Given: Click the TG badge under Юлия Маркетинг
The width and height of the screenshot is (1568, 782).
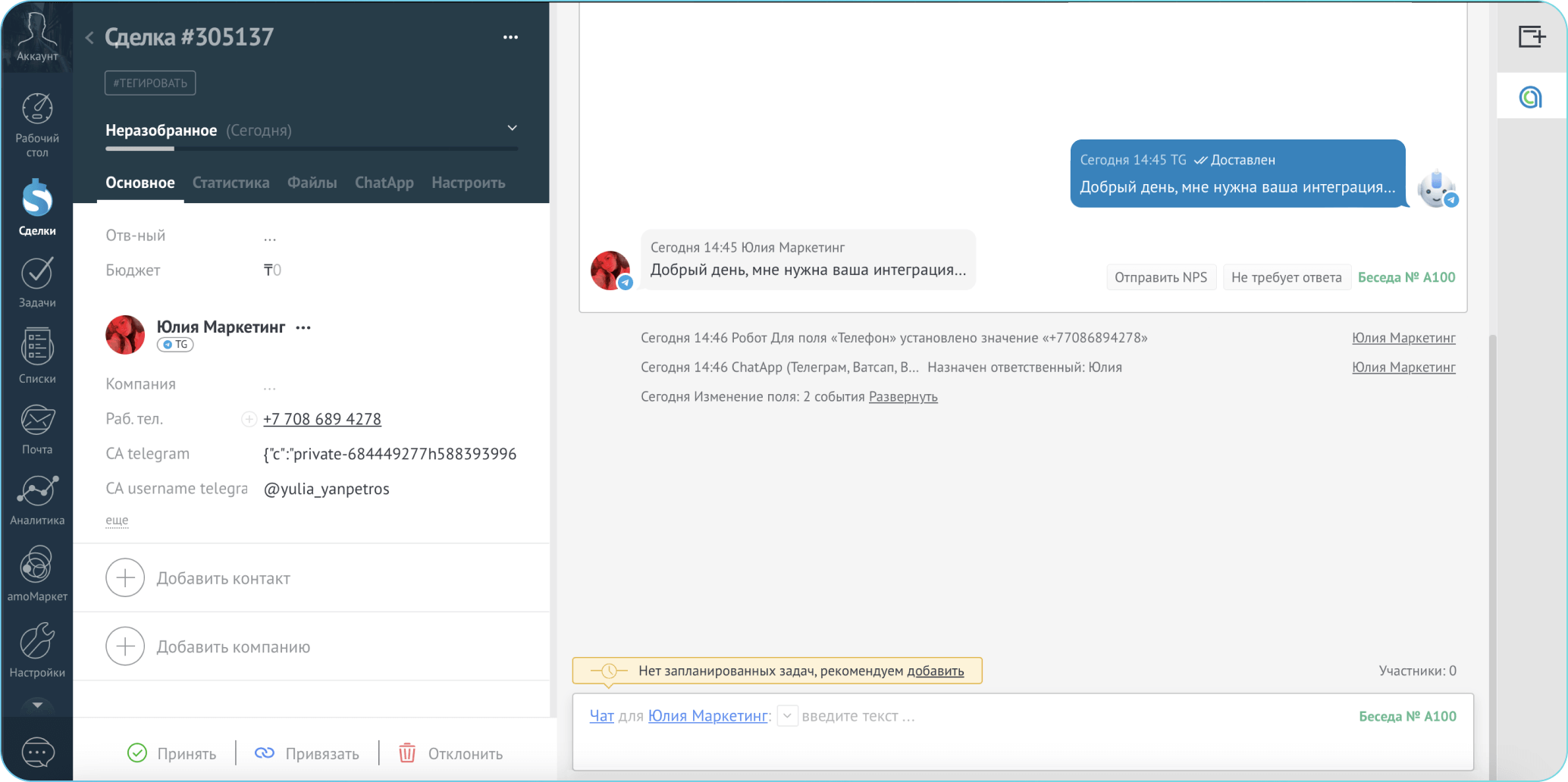Looking at the screenshot, I should [175, 344].
